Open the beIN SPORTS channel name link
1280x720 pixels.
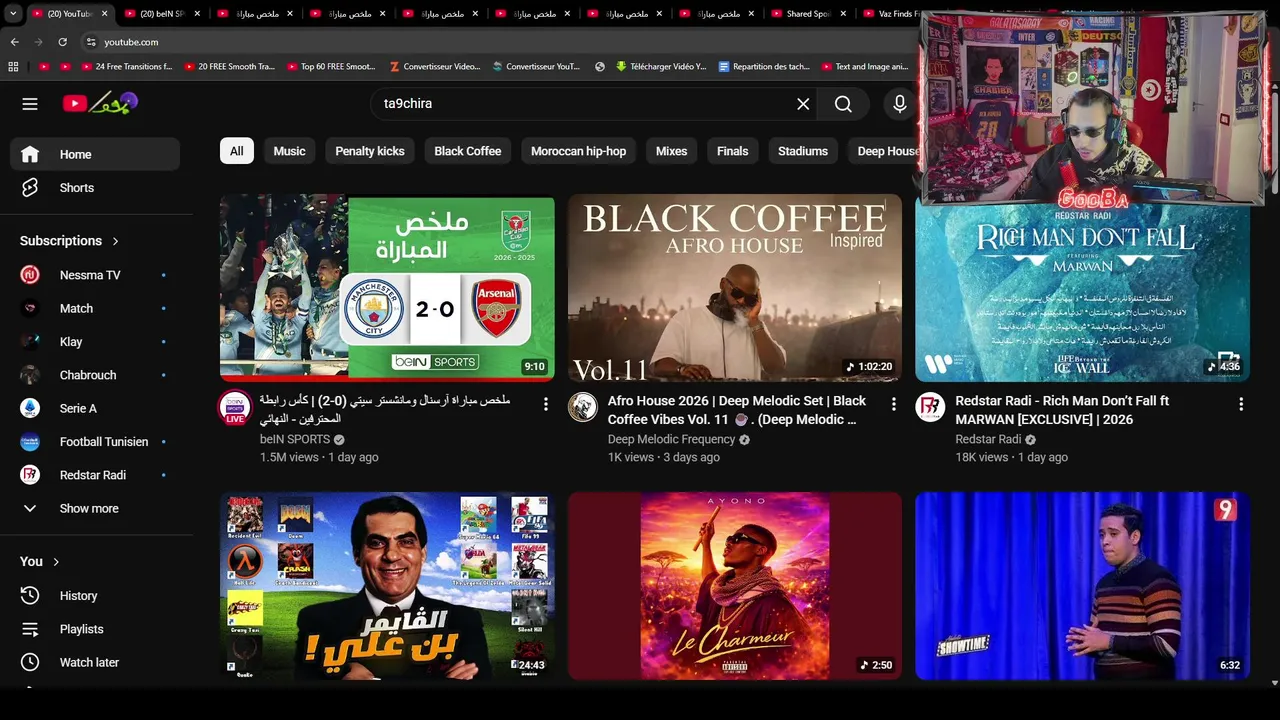[x=295, y=439]
